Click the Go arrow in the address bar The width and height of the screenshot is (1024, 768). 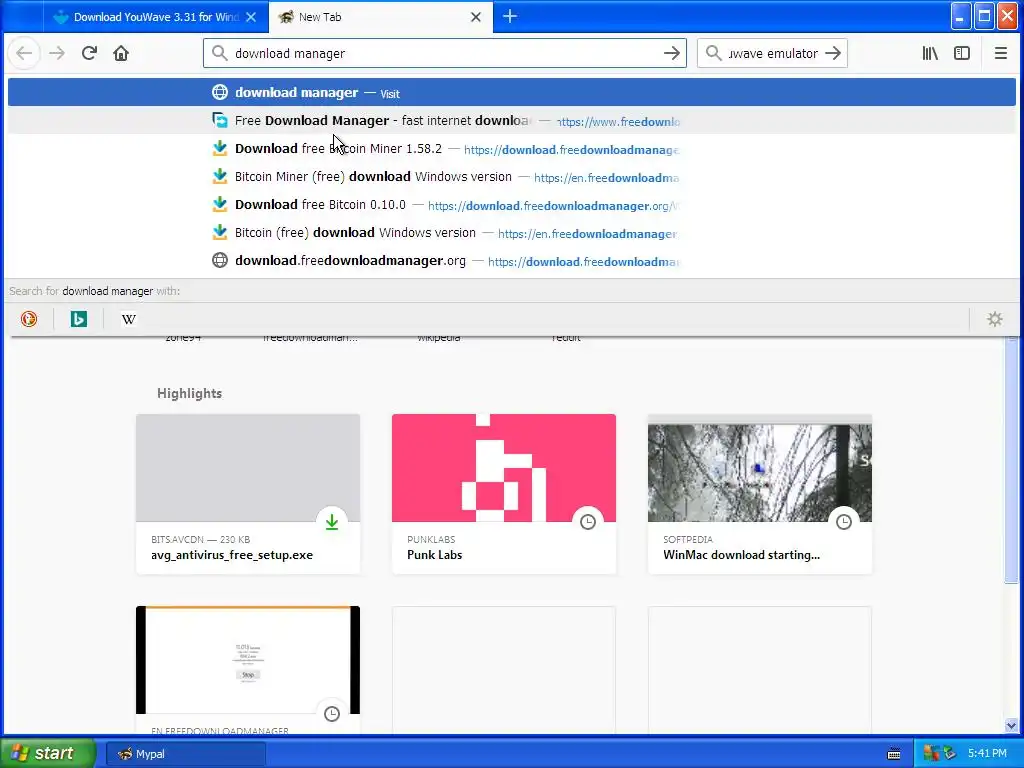(x=671, y=54)
